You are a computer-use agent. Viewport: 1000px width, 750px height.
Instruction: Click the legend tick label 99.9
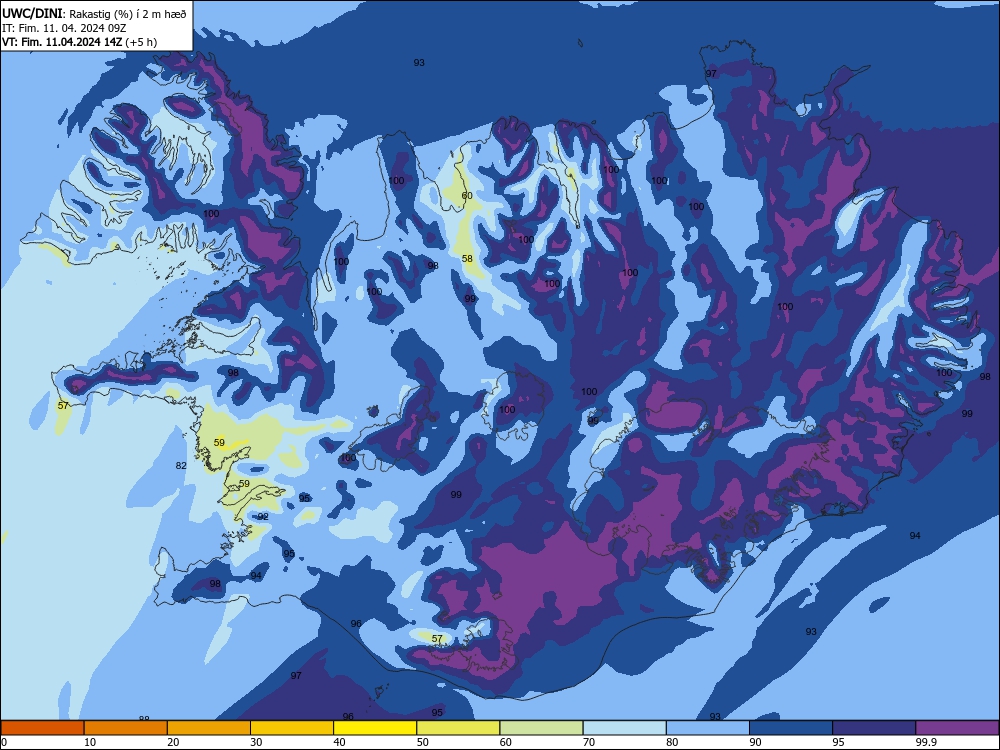pyautogui.click(x=925, y=742)
